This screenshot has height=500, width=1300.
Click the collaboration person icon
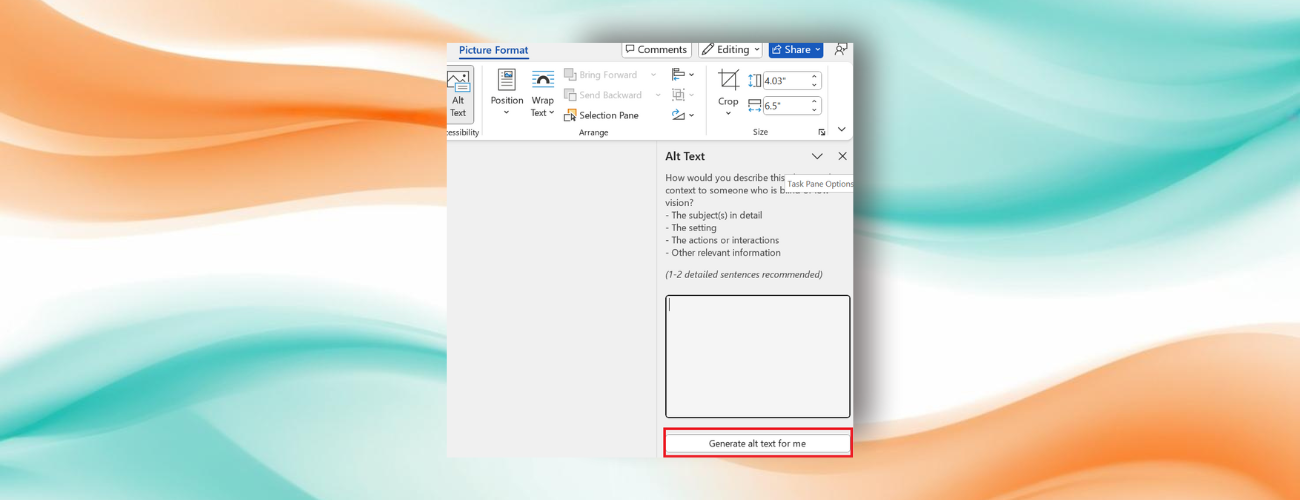pyautogui.click(x=841, y=49)
